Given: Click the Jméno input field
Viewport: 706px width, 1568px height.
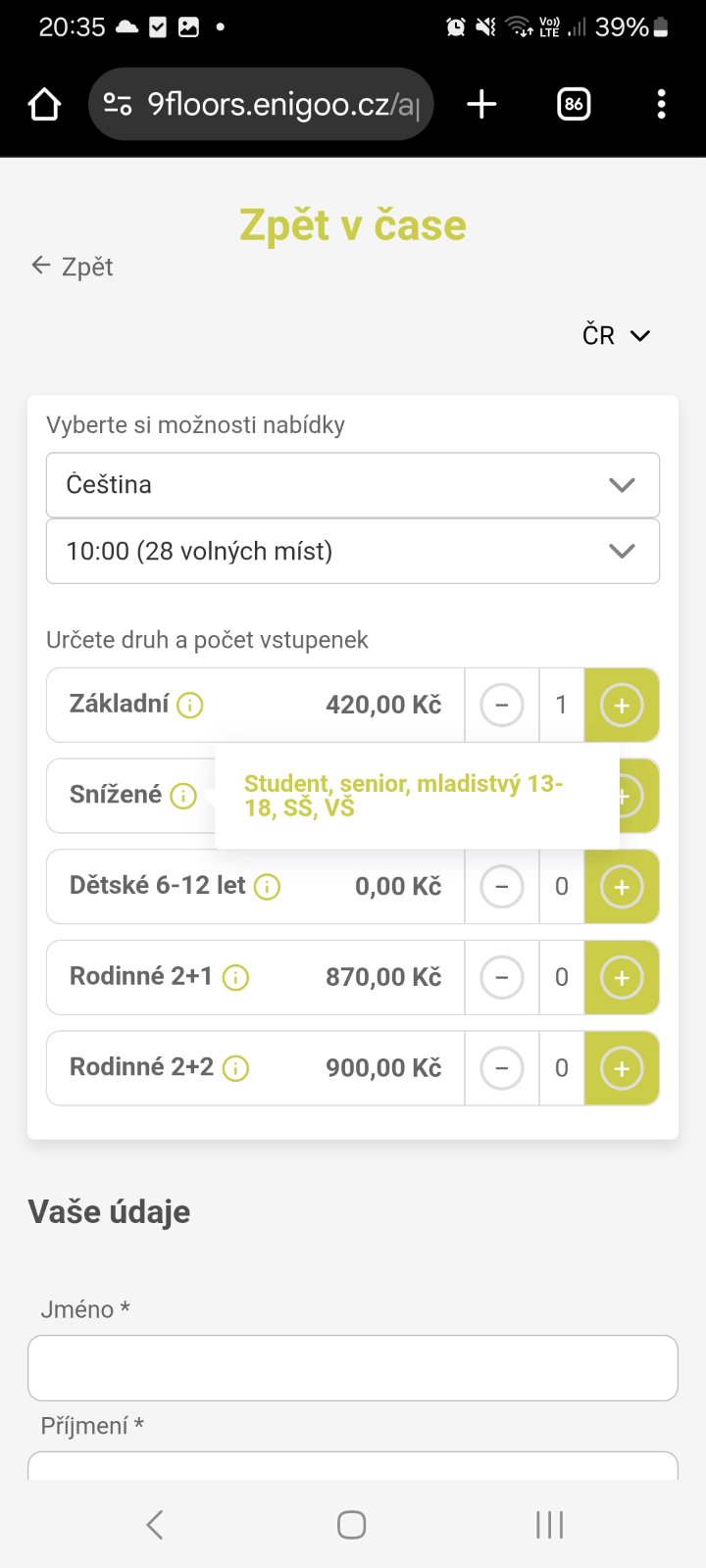Looking at the screenshot, I should pos(353,1368).
